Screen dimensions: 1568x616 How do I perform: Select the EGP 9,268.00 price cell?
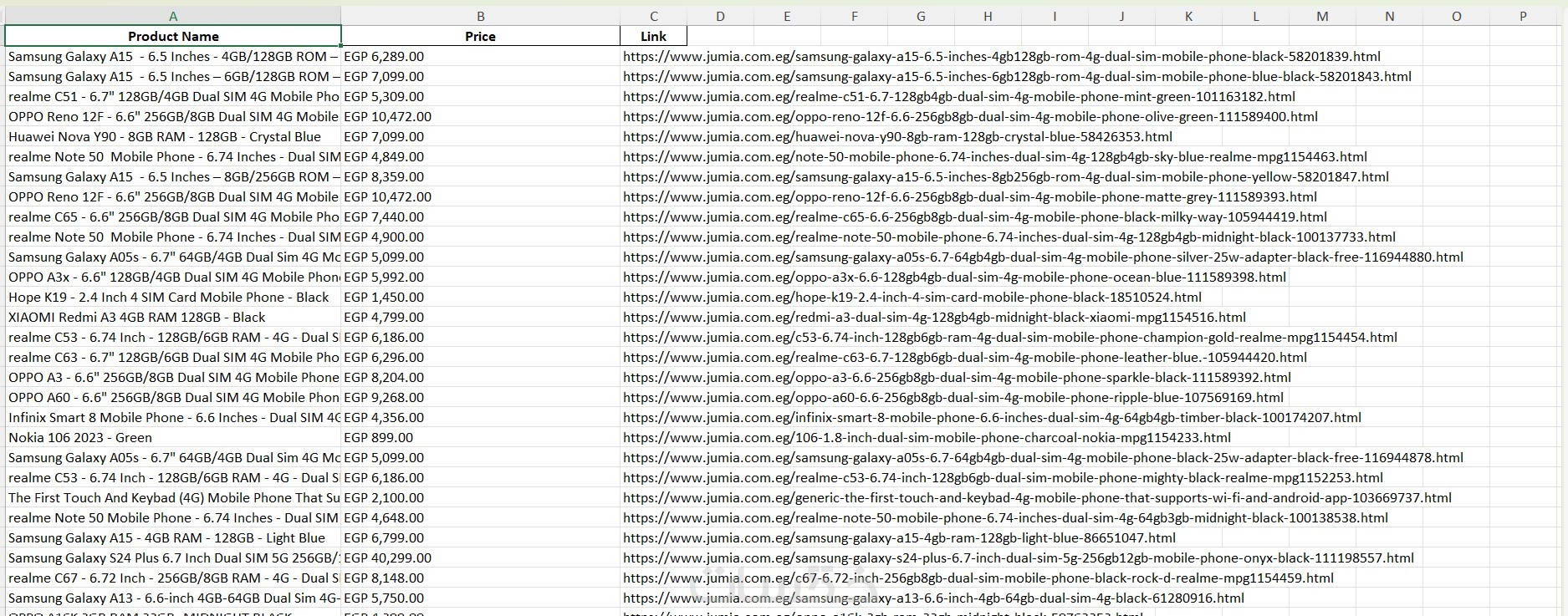click(x=481, y=397)
